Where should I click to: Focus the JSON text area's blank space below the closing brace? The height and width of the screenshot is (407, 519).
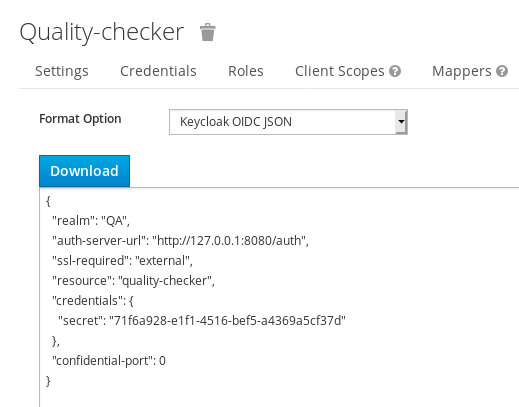pyautogui.click(x=279, y=398)
